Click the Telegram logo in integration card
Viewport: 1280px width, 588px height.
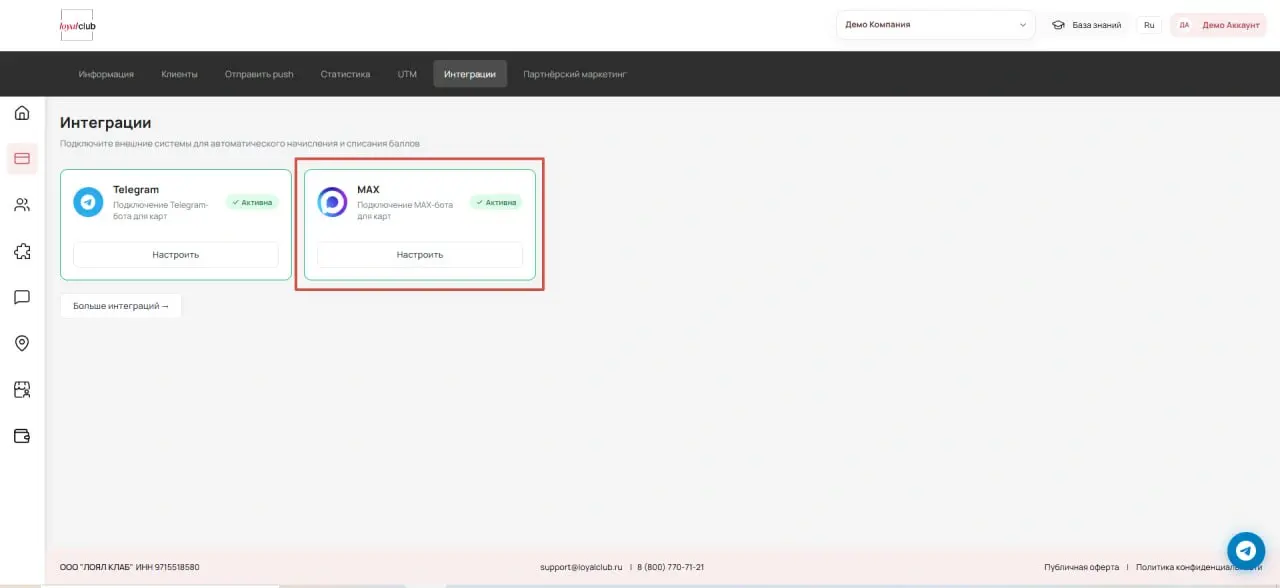(x=88, y=202)
